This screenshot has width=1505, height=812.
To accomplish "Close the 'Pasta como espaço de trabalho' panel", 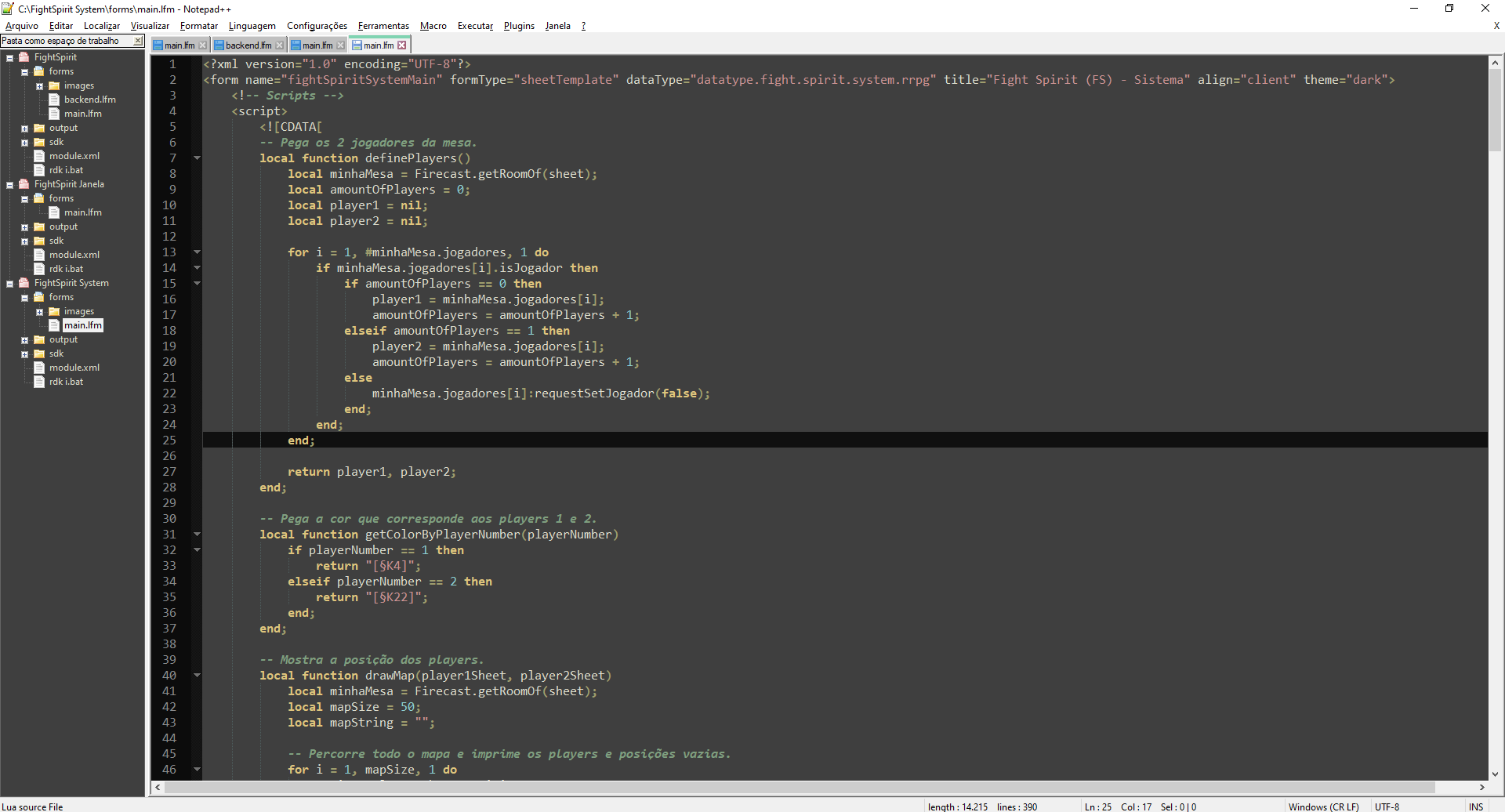I will [138, 41].
